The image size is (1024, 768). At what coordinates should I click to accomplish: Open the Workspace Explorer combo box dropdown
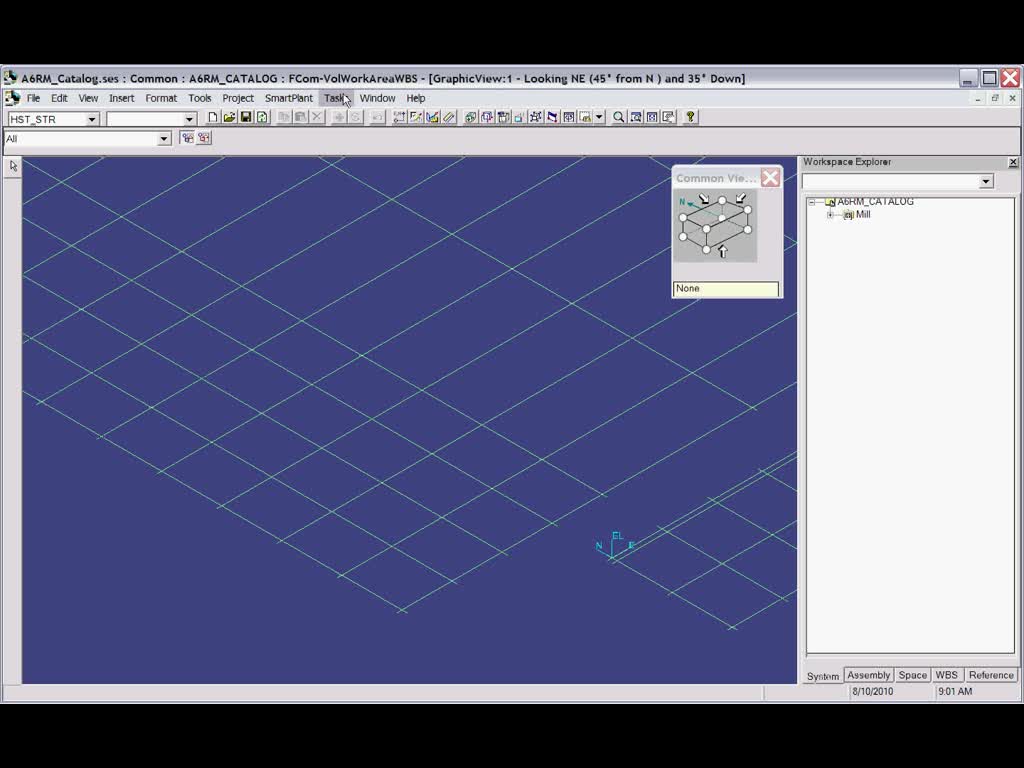pos(985,182)
